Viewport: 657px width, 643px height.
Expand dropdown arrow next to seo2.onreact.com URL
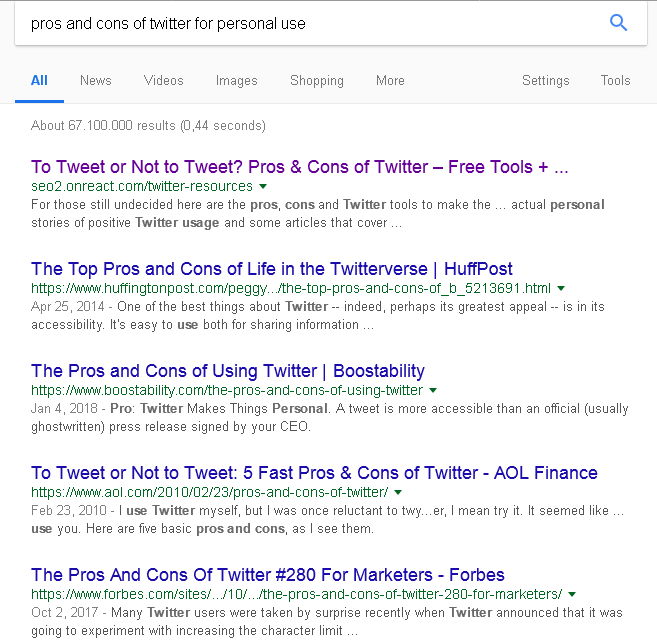(x=263, y=186)
